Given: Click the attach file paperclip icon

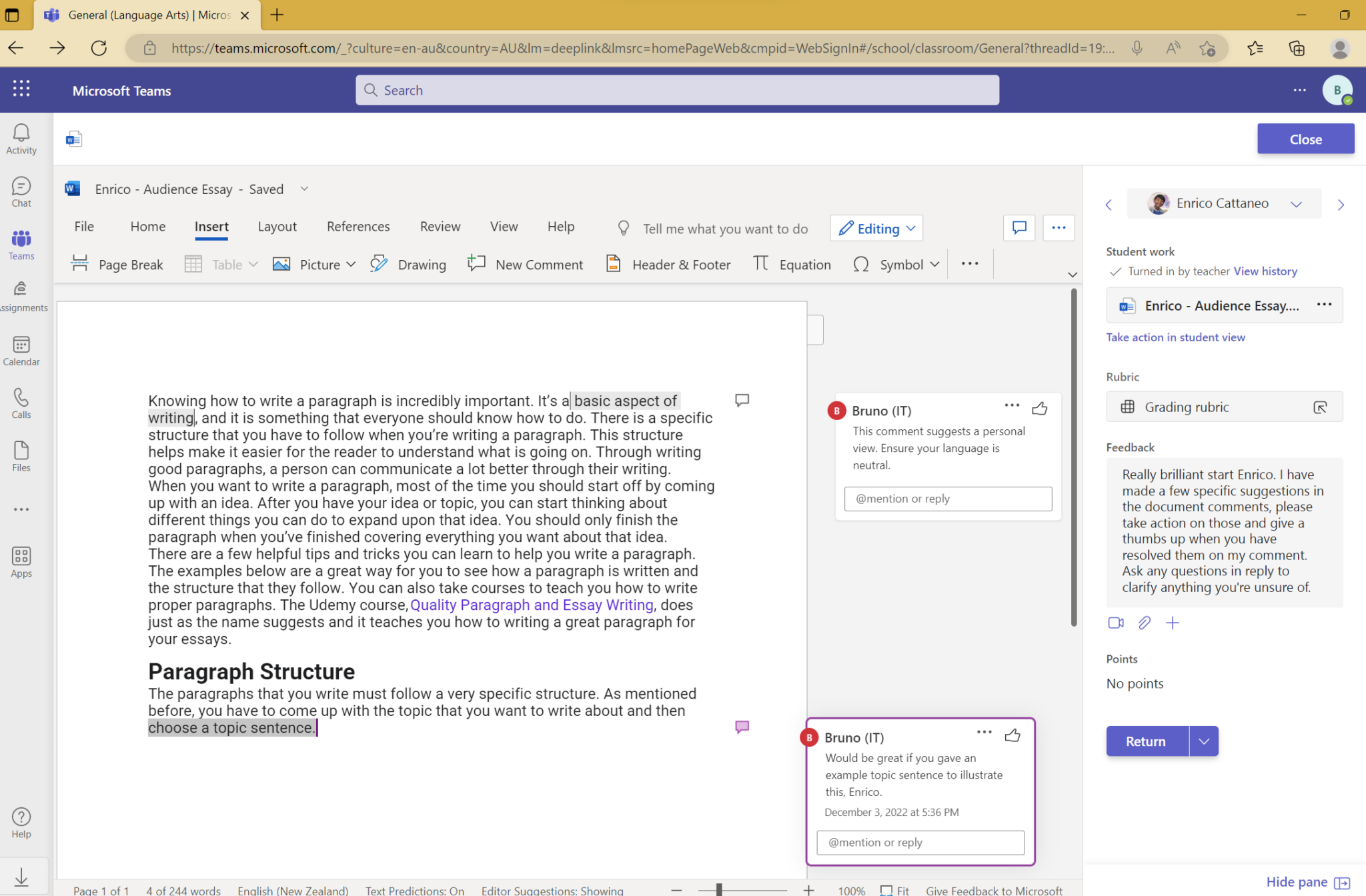Looking at the screenshot, I should tap(1144, 623).
